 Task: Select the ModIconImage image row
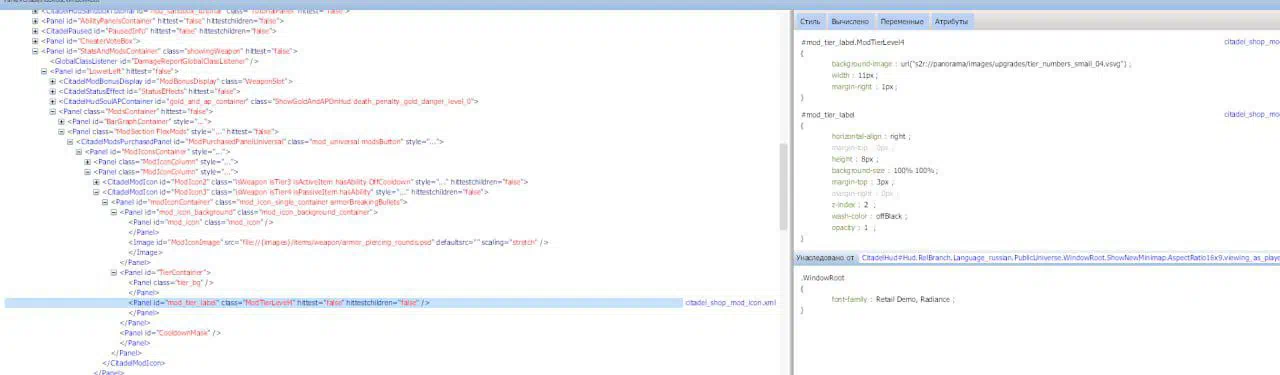point(337,242)
